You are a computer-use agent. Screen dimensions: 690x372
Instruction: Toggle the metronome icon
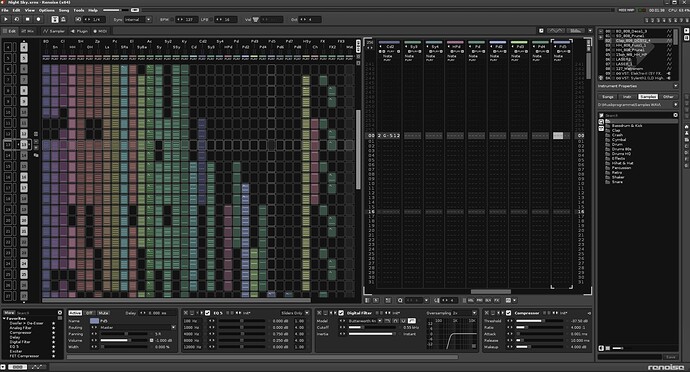click(63, 19)
